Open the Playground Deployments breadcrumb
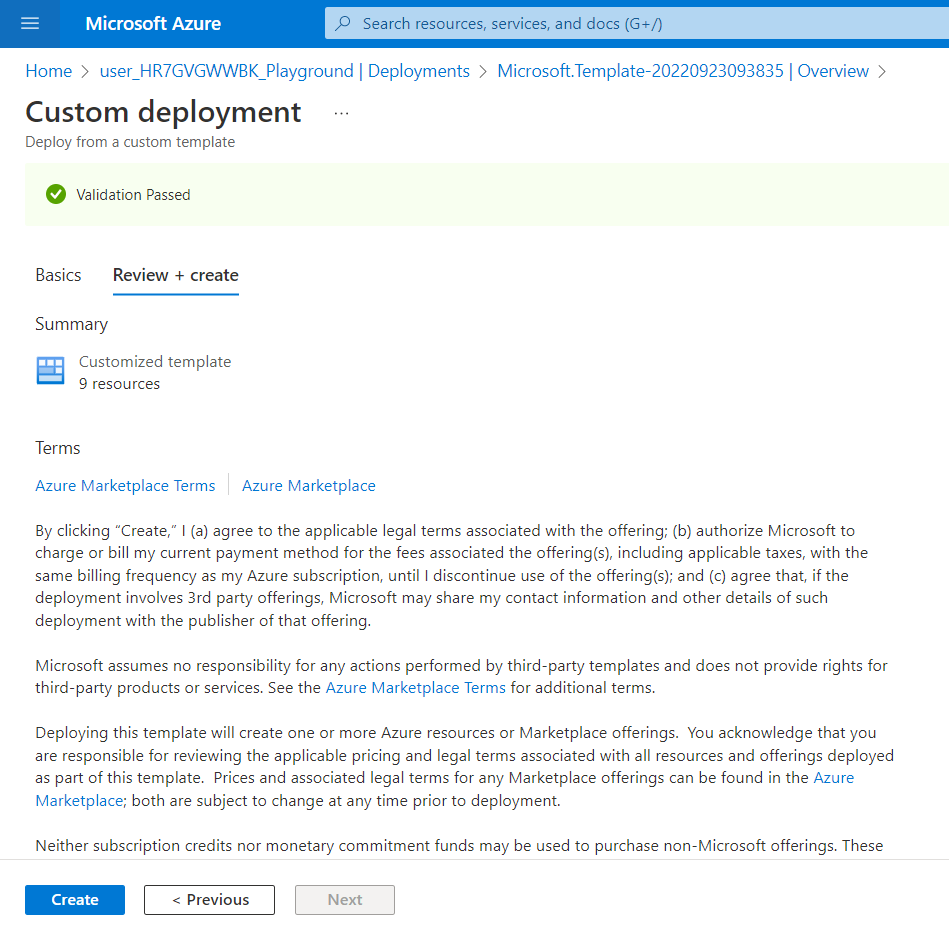The image size is (949, 937). (x=285, y=71)
